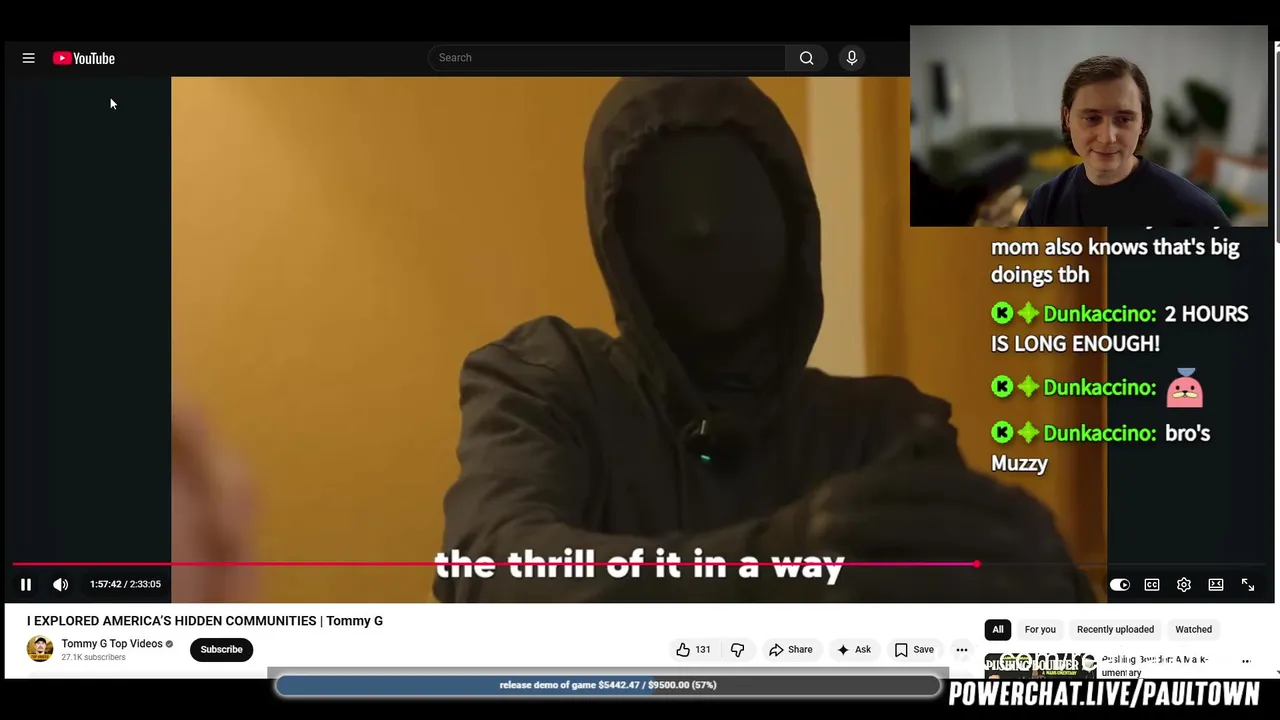
Task: Click the magnifying glass search button
Action: (806, 58)
